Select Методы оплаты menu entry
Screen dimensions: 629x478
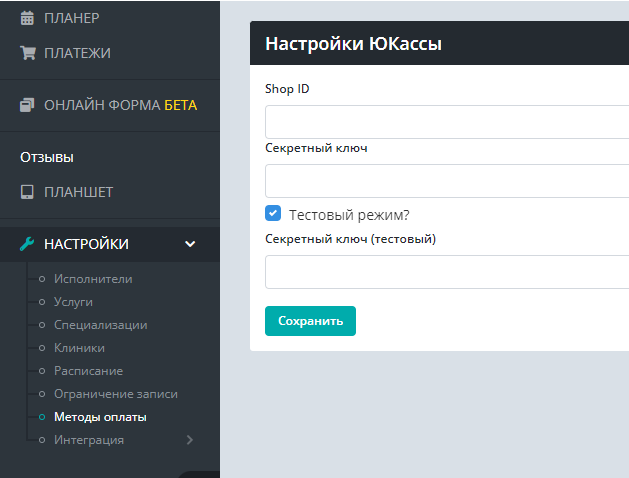pos(100,417)
